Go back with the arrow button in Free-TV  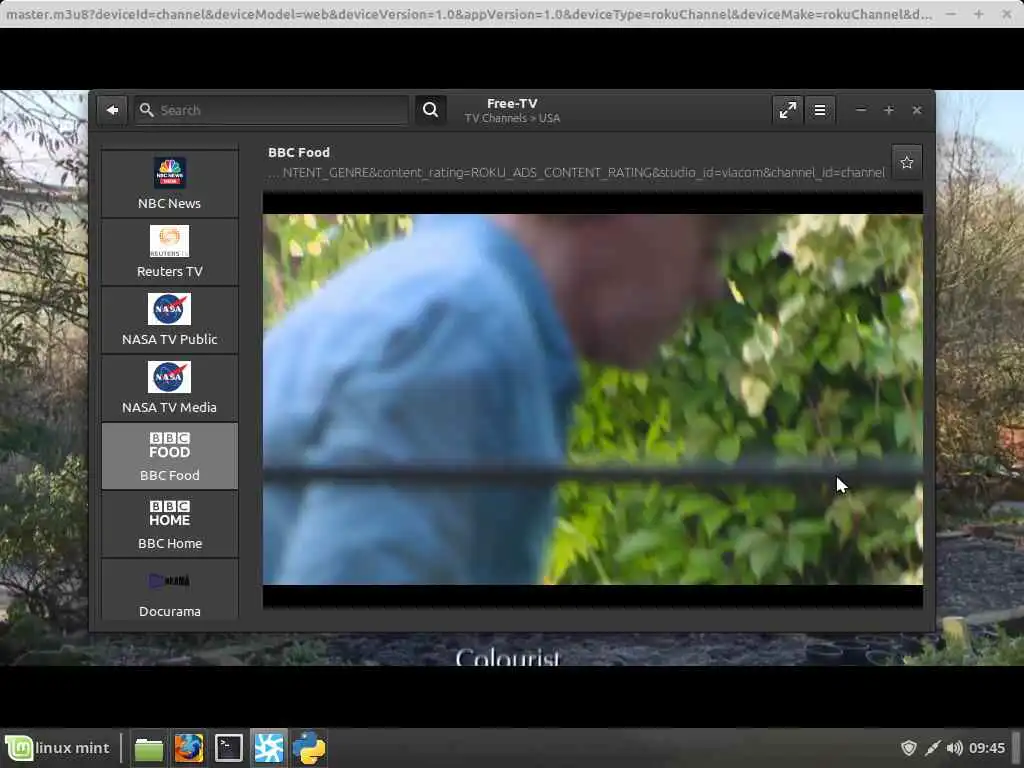coord(112,110)
